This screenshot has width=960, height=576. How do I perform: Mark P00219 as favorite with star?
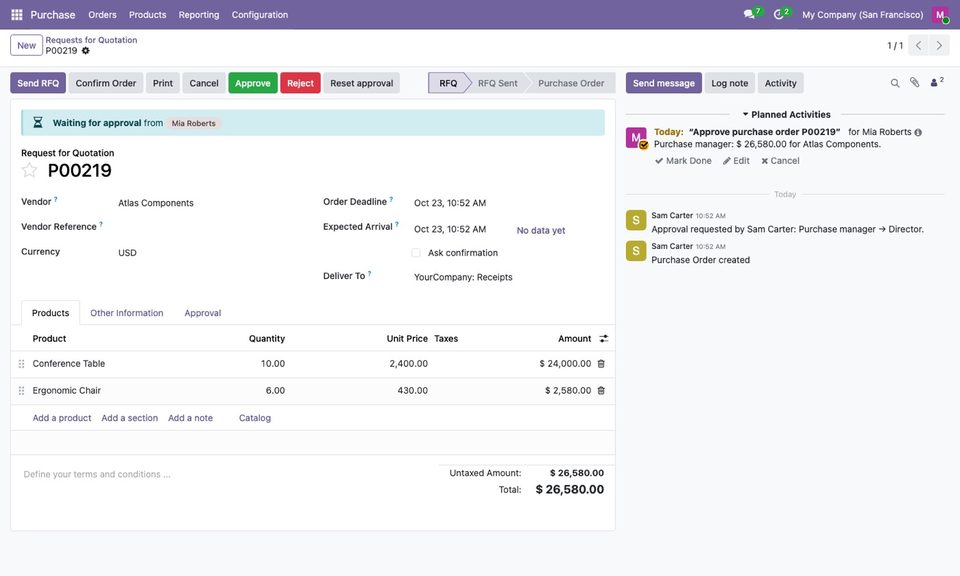tap(29, 170)
